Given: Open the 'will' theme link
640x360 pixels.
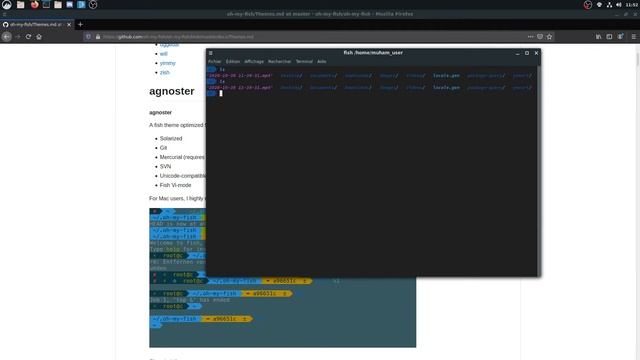Looking at the screenshot, I should coord(163,54).
